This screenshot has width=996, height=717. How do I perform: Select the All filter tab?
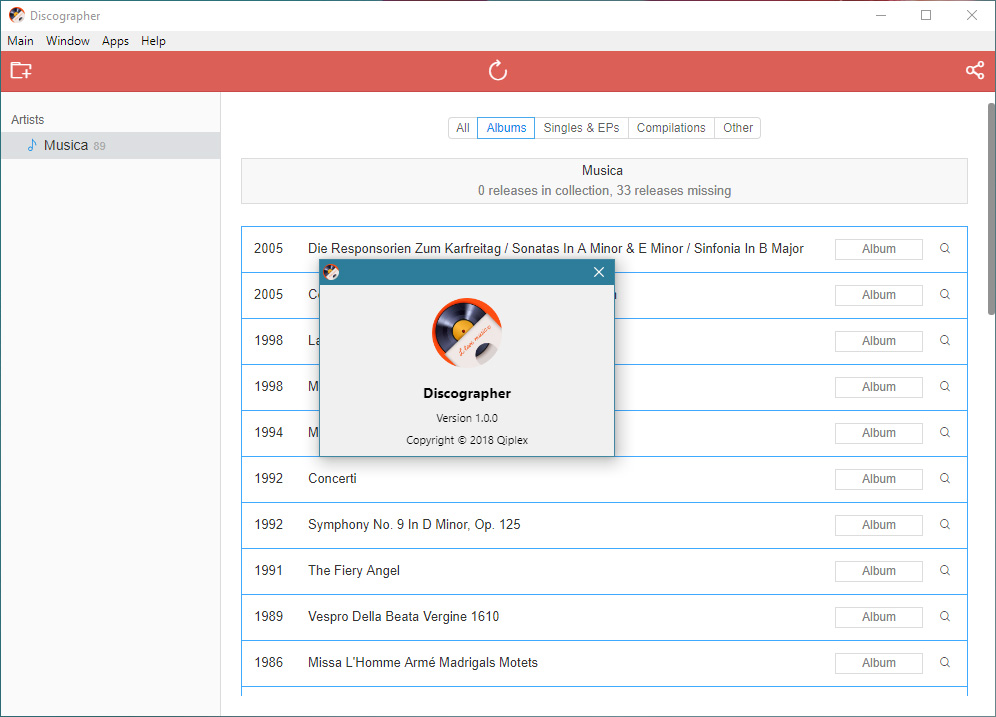(x=463, y=128)
